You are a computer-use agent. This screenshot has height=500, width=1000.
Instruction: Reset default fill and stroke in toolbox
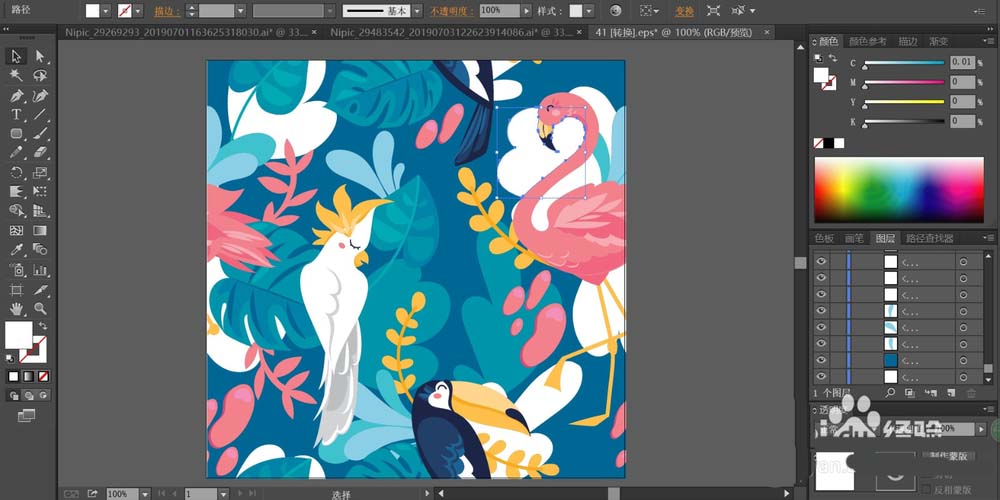pyautogui.click(x=10, y=358)
